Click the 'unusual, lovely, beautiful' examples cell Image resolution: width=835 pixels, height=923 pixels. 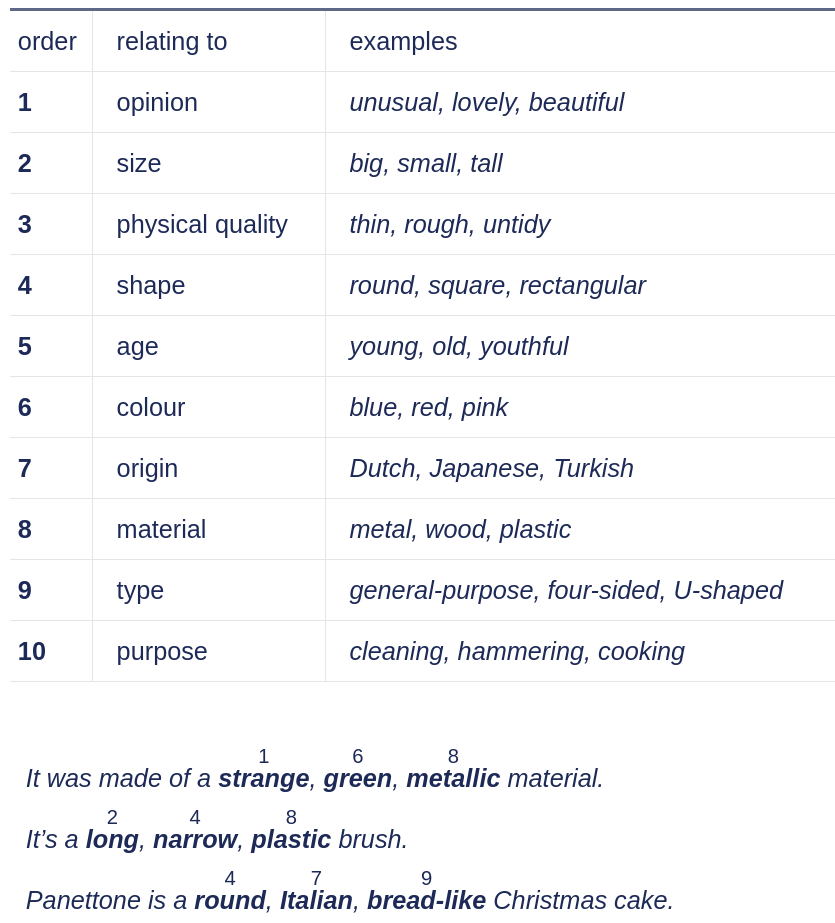click(x=486, y=102)
